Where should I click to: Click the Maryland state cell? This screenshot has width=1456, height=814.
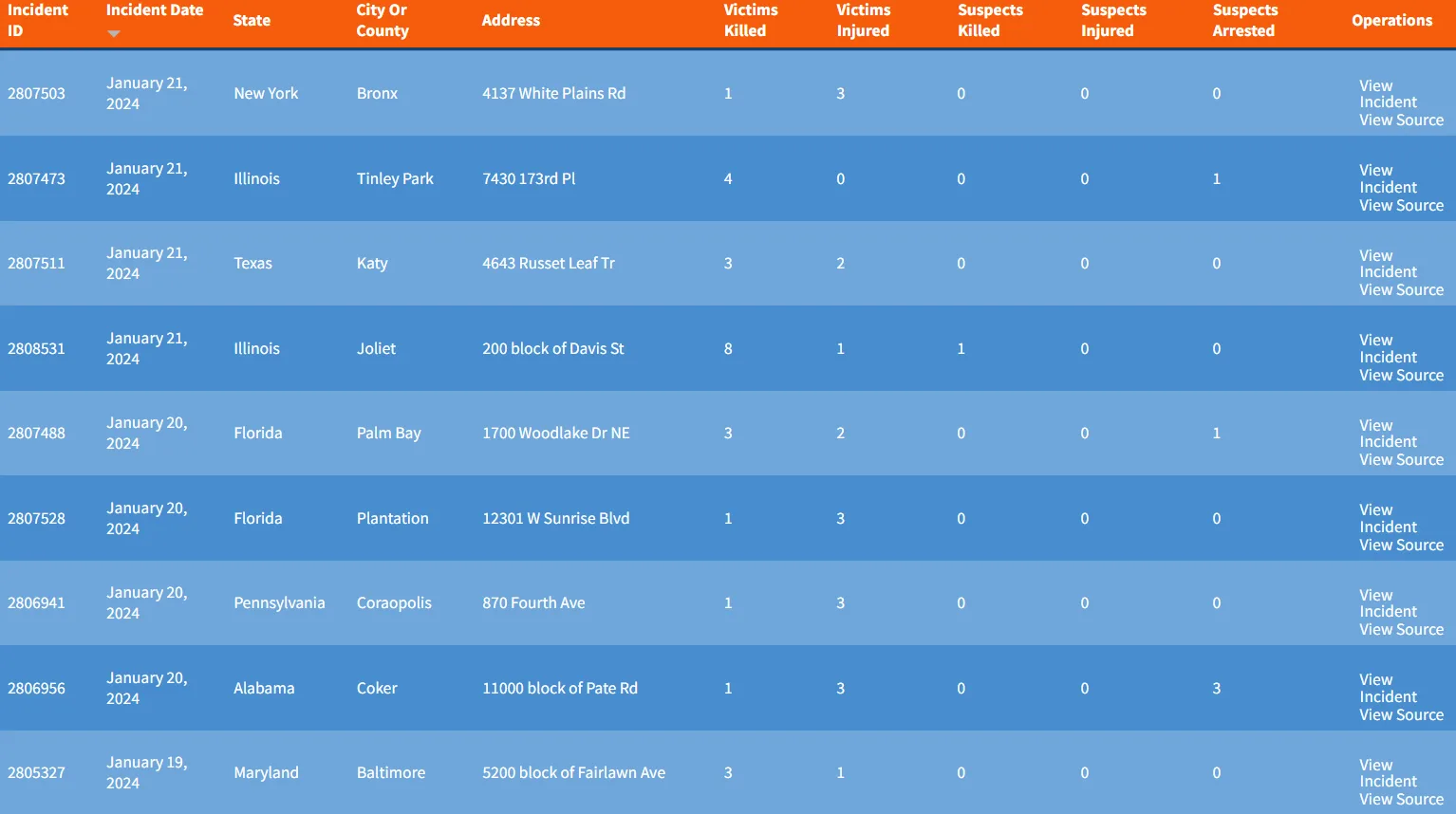pos(266,772)
